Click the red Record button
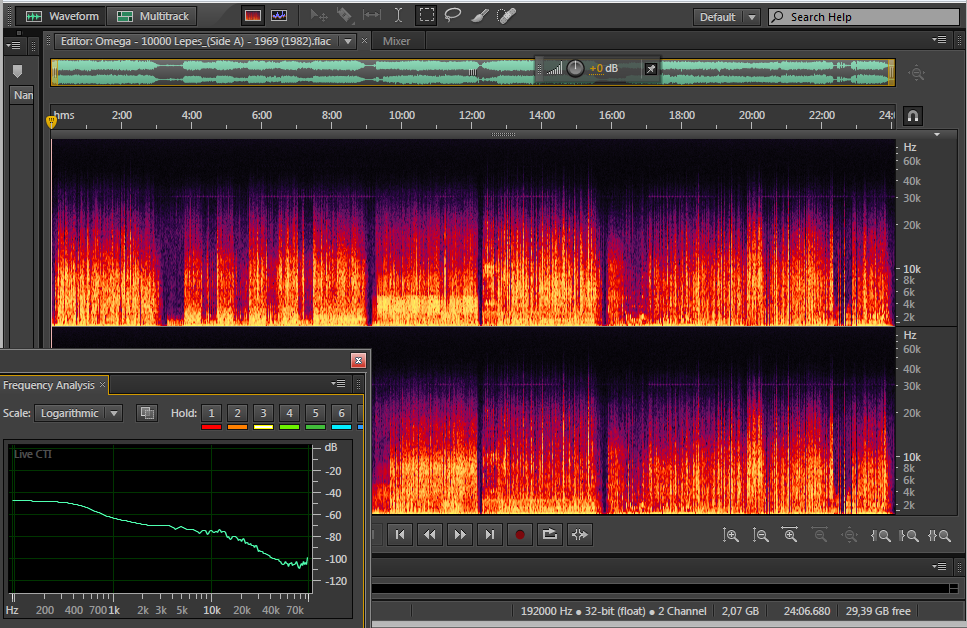Viewport: 967px width, 628px height. (520, 535)
